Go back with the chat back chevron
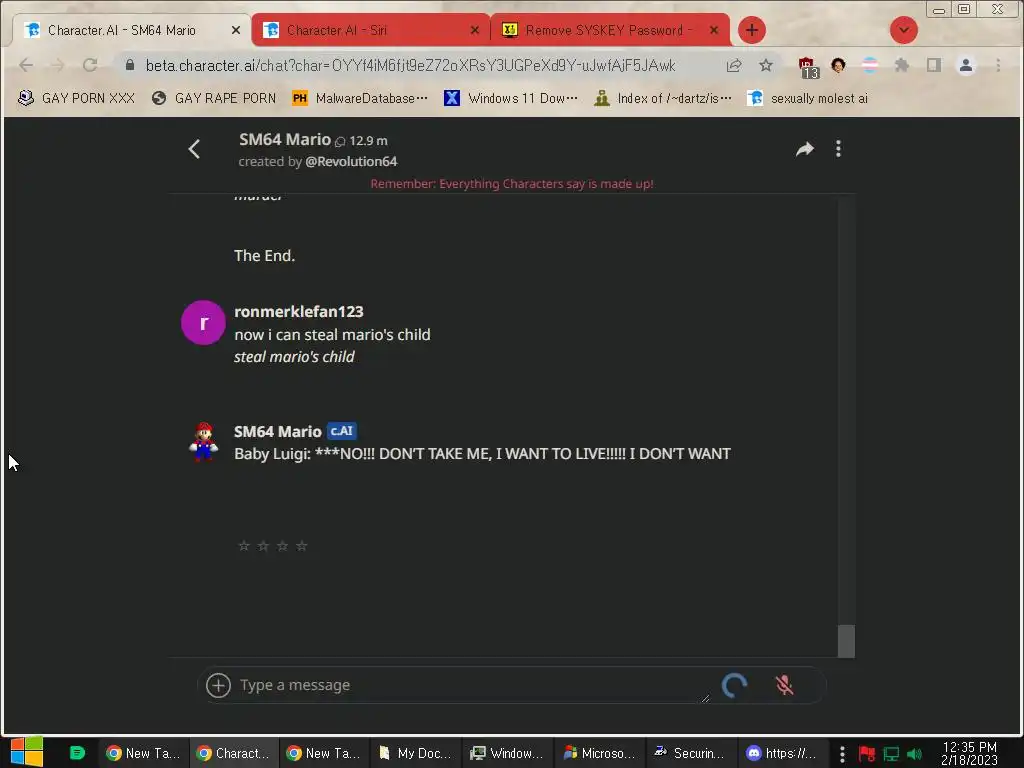This screenshot has height=768, width=1024. coord(194,150)
